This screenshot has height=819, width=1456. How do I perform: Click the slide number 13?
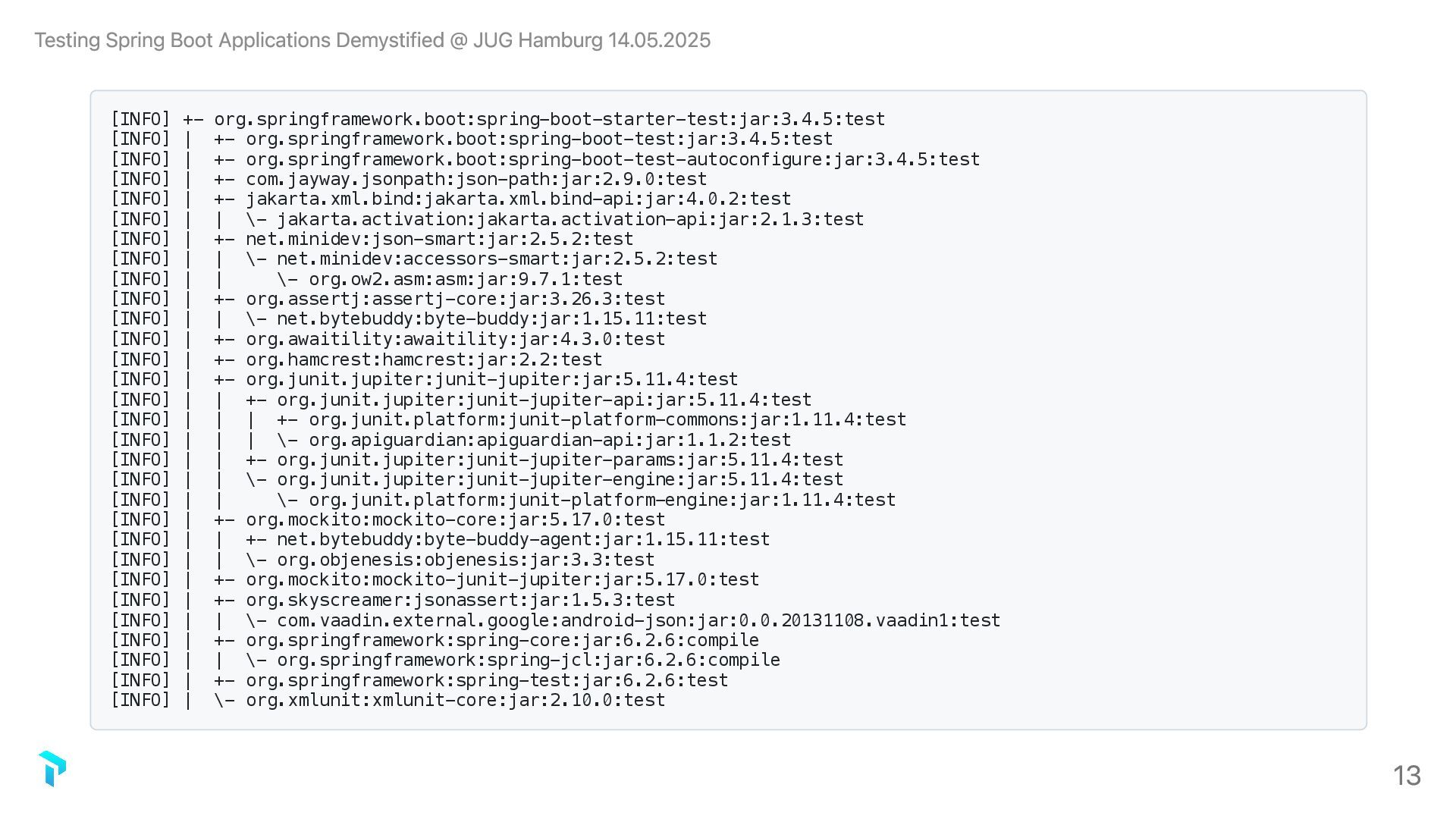1407,775
